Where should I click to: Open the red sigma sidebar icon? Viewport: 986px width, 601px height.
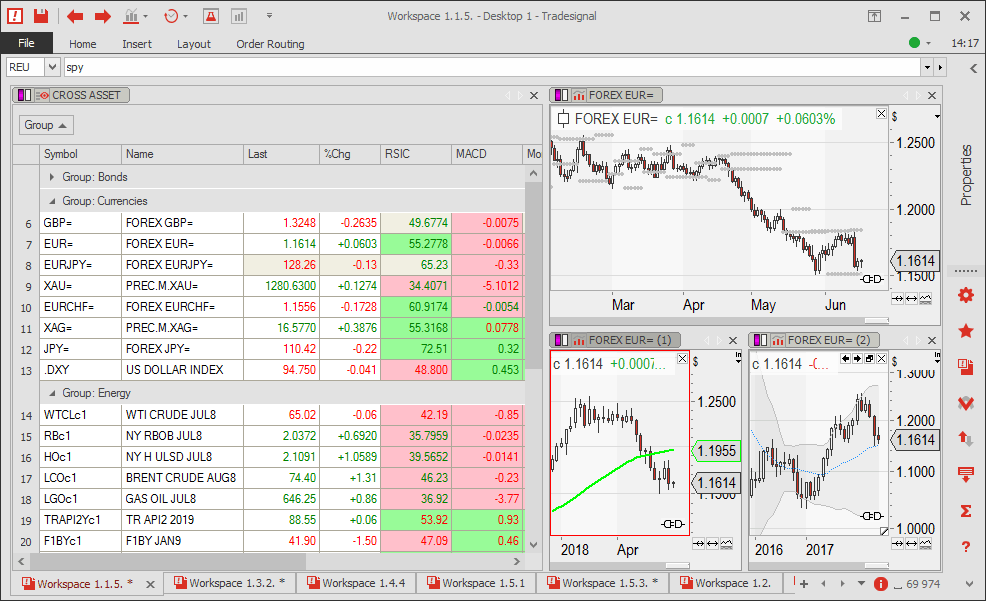point(966,510)
